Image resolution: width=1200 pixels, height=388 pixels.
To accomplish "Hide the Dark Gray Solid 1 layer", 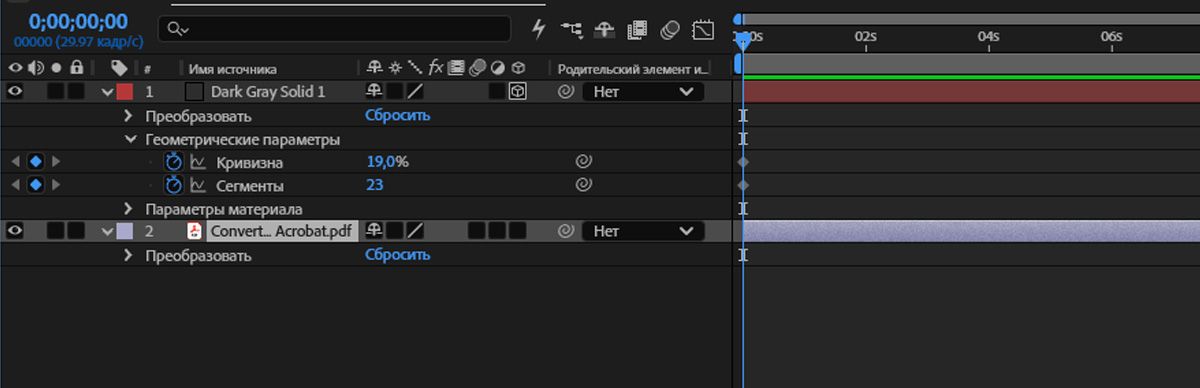I will tap(15, 91).
